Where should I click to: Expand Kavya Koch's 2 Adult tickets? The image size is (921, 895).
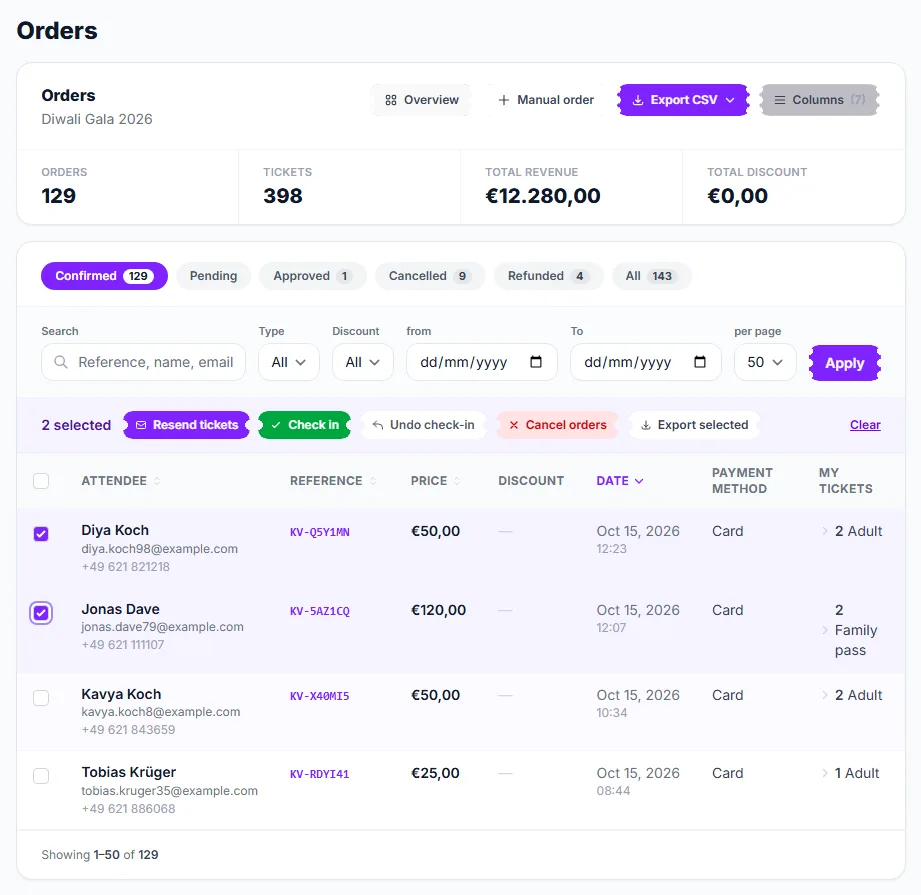[825, 695]
